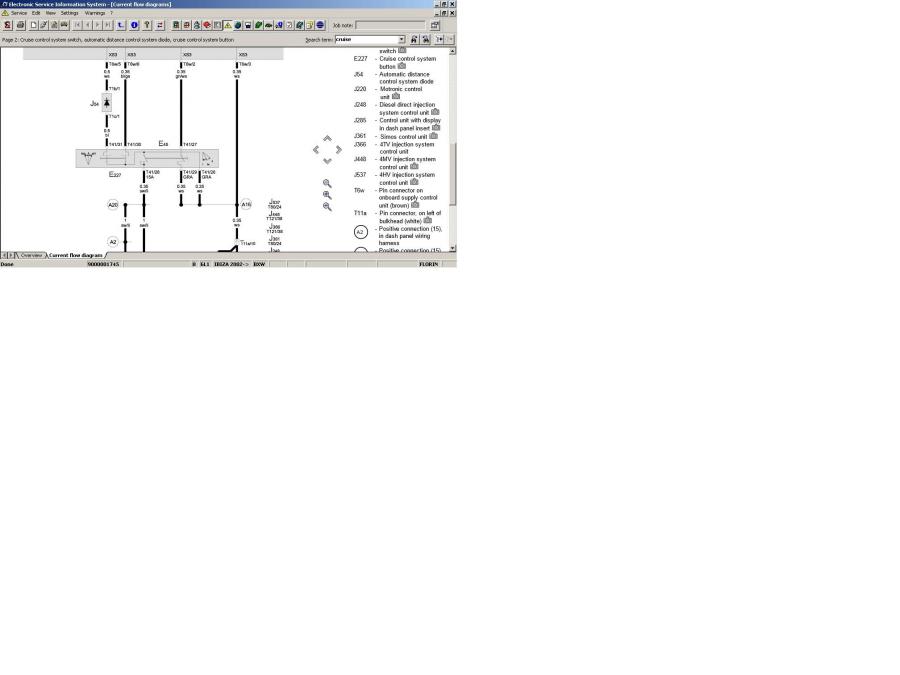Open the Warnings menu
This screenshot has height=675, width=900.
[94, 13]
